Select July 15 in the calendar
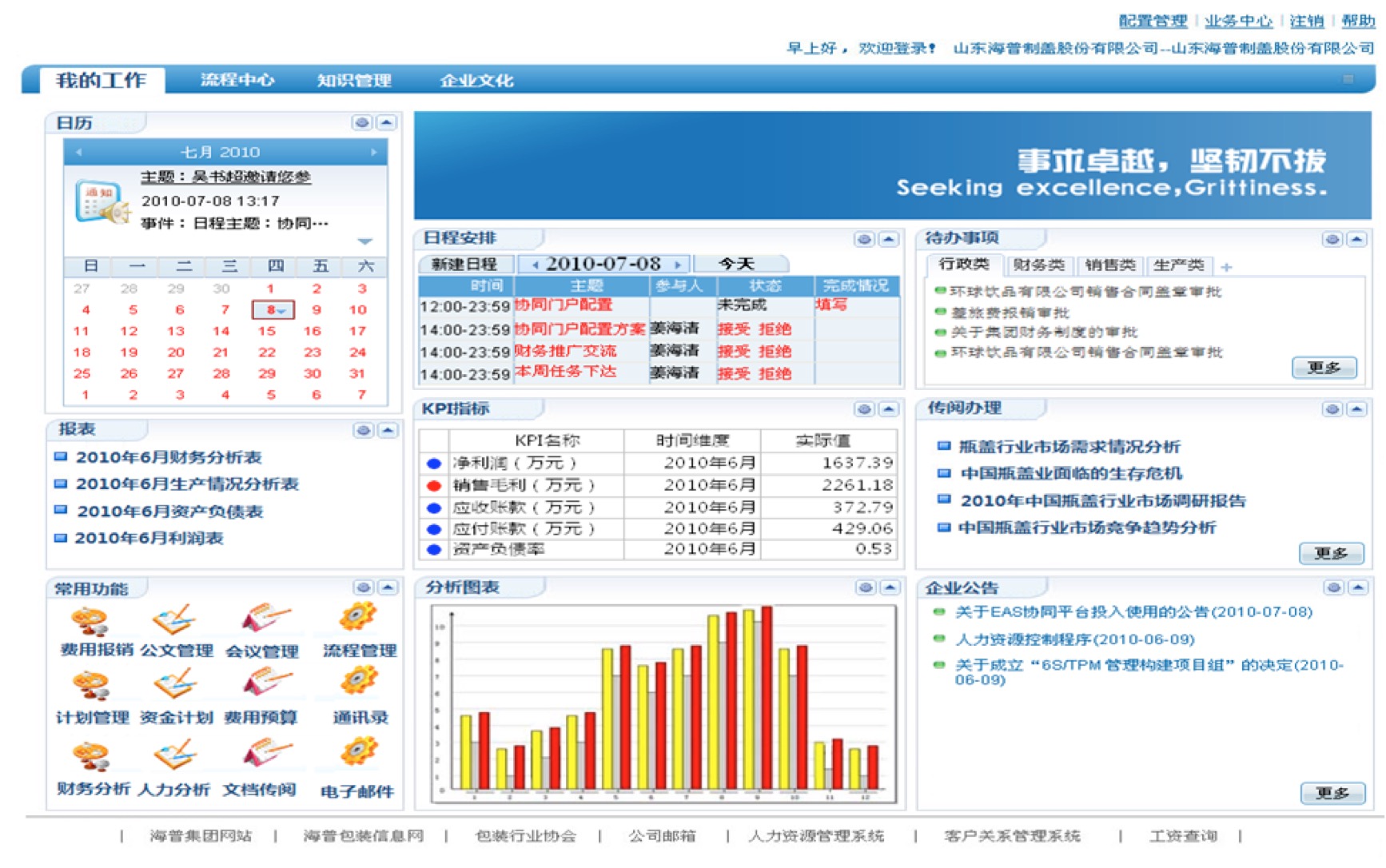 (x=267, y=331)
